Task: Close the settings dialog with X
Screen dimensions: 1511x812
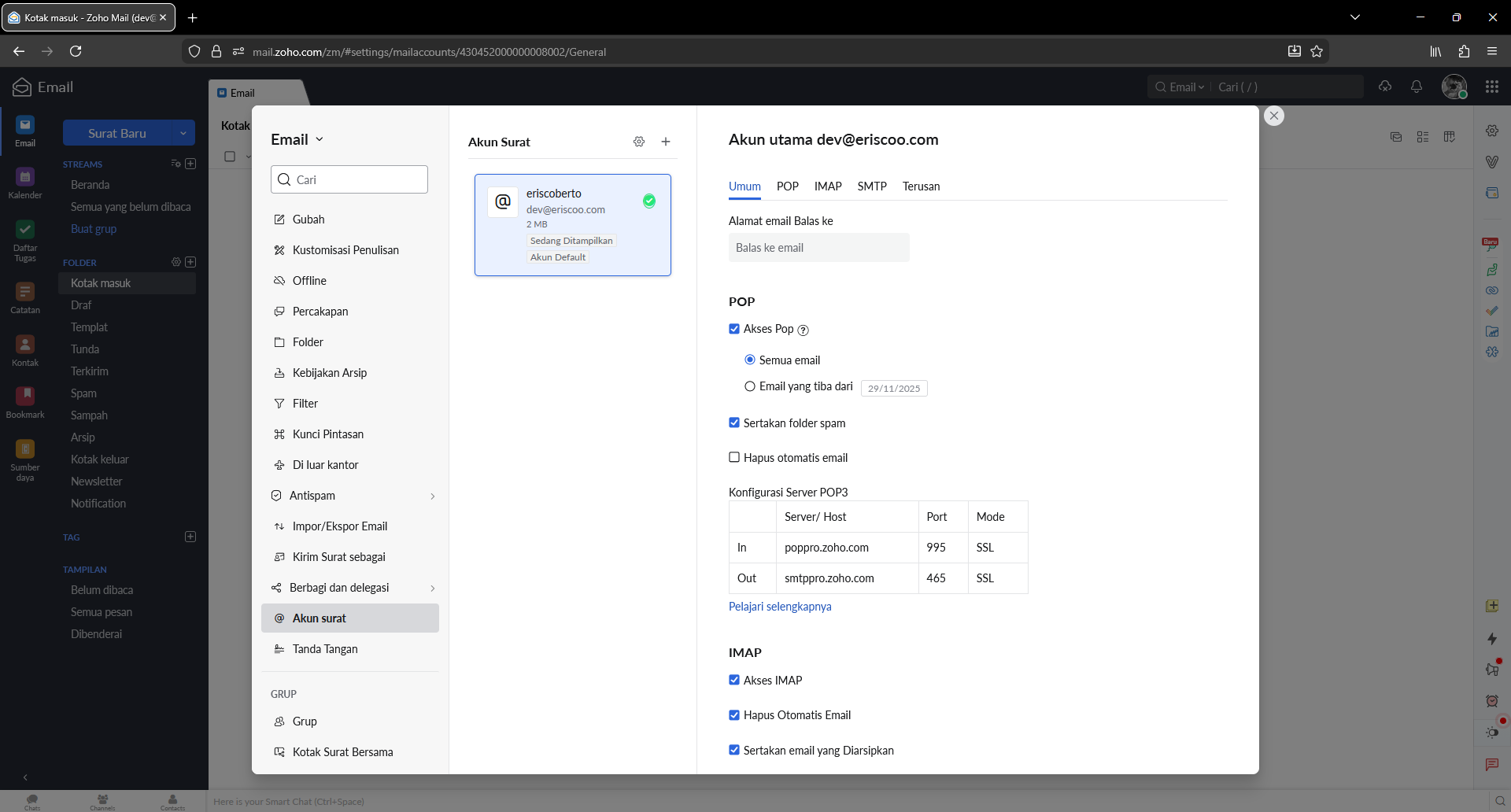Action: point(1274,116)
